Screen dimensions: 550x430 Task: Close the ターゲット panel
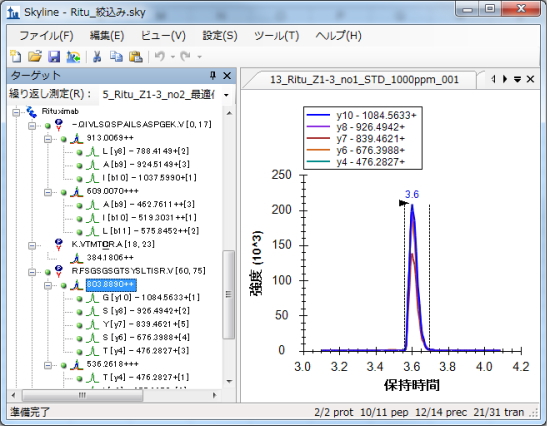click(x=227, y=75)
